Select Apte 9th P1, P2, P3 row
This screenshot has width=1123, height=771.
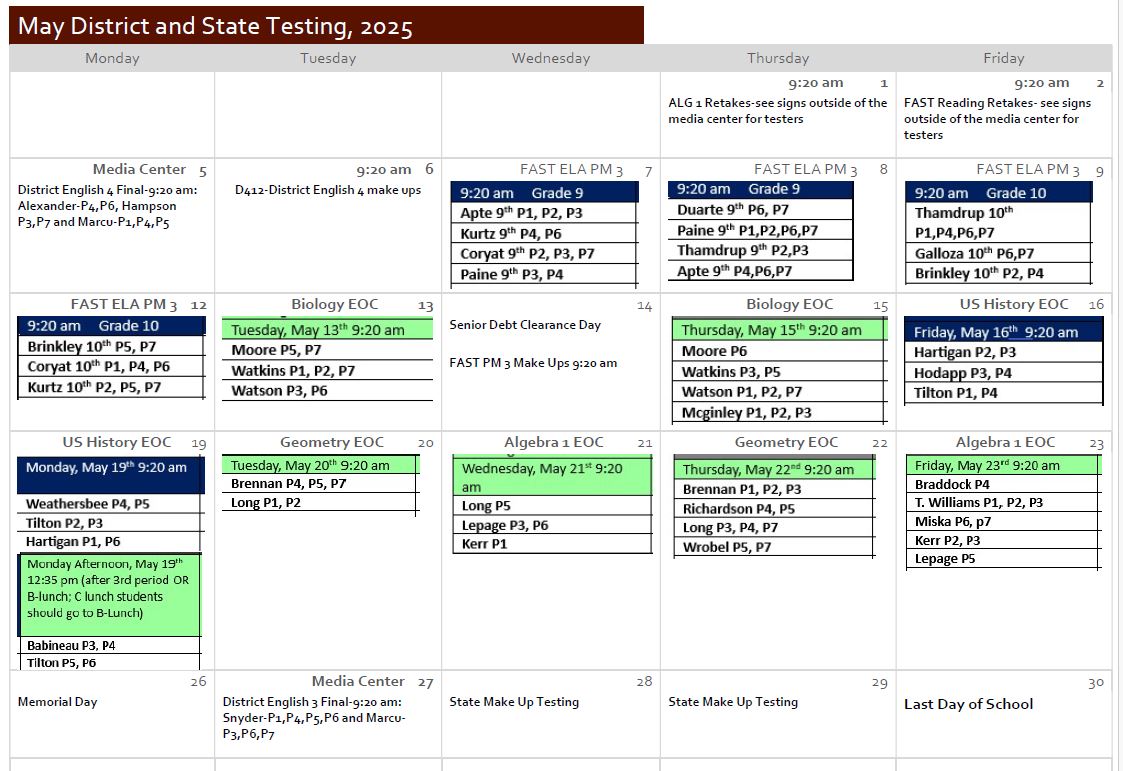point(544,213)
